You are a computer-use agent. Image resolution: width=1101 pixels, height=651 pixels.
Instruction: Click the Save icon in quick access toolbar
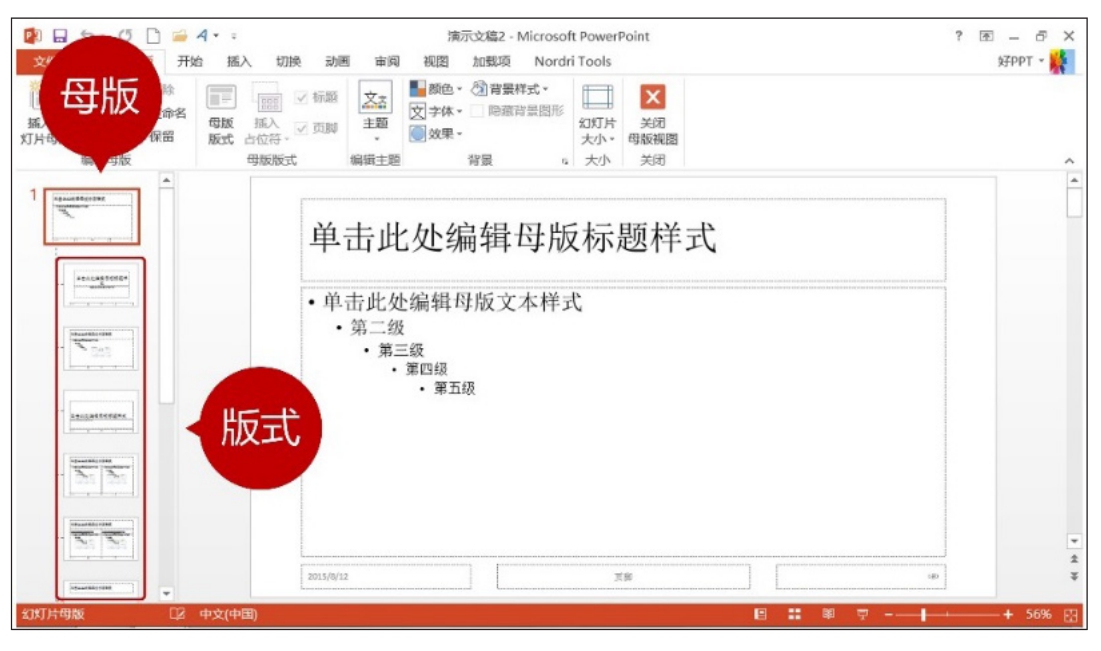point(60,36)
